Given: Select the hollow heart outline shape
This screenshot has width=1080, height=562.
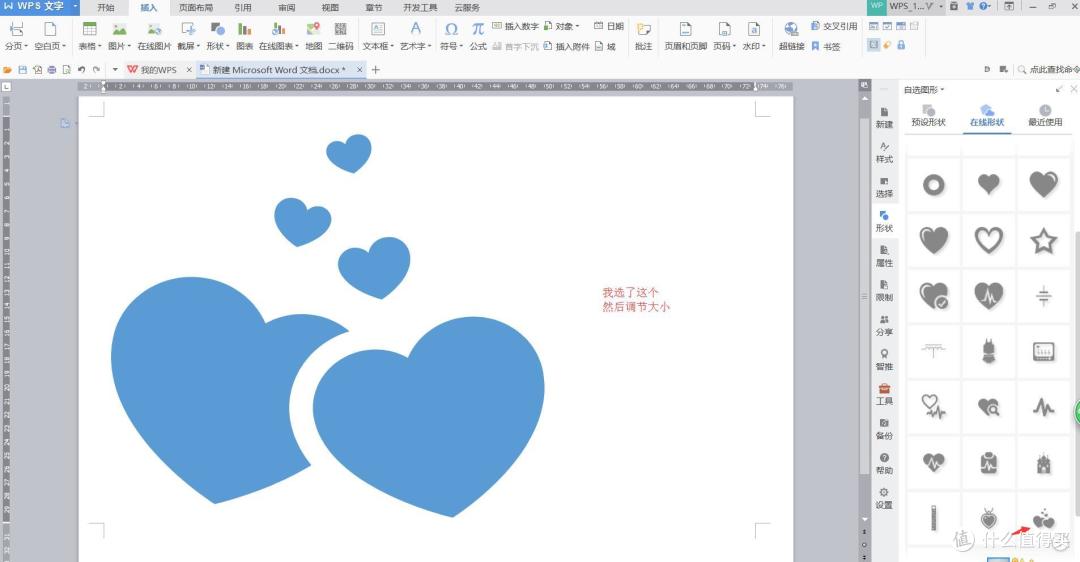Looking at the screenshot, I should 988,240.
